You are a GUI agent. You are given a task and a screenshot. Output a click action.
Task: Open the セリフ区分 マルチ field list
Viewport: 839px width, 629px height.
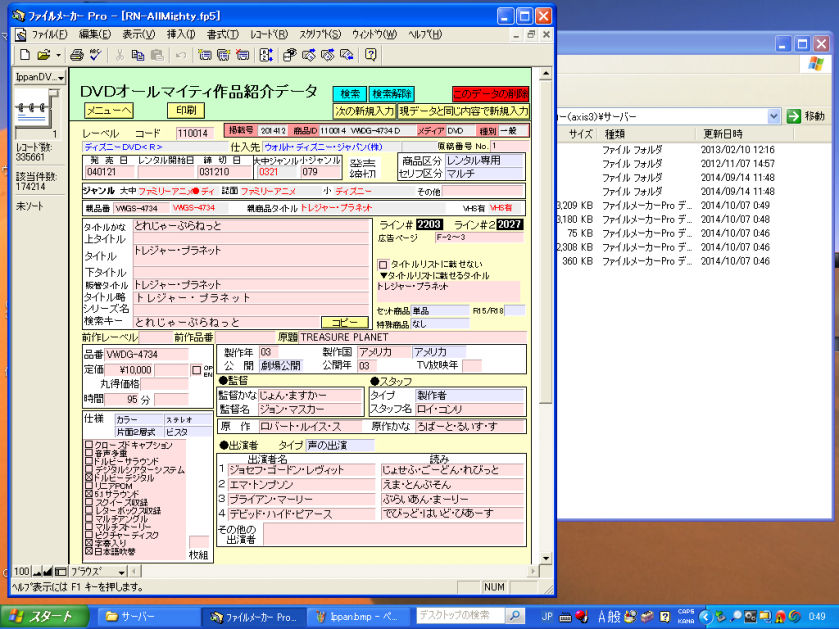coord(484,173)
